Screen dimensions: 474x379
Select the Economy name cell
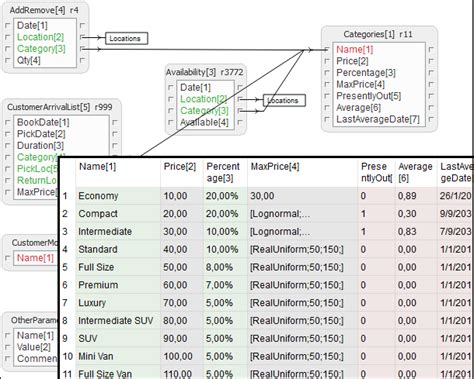[118, 196]
